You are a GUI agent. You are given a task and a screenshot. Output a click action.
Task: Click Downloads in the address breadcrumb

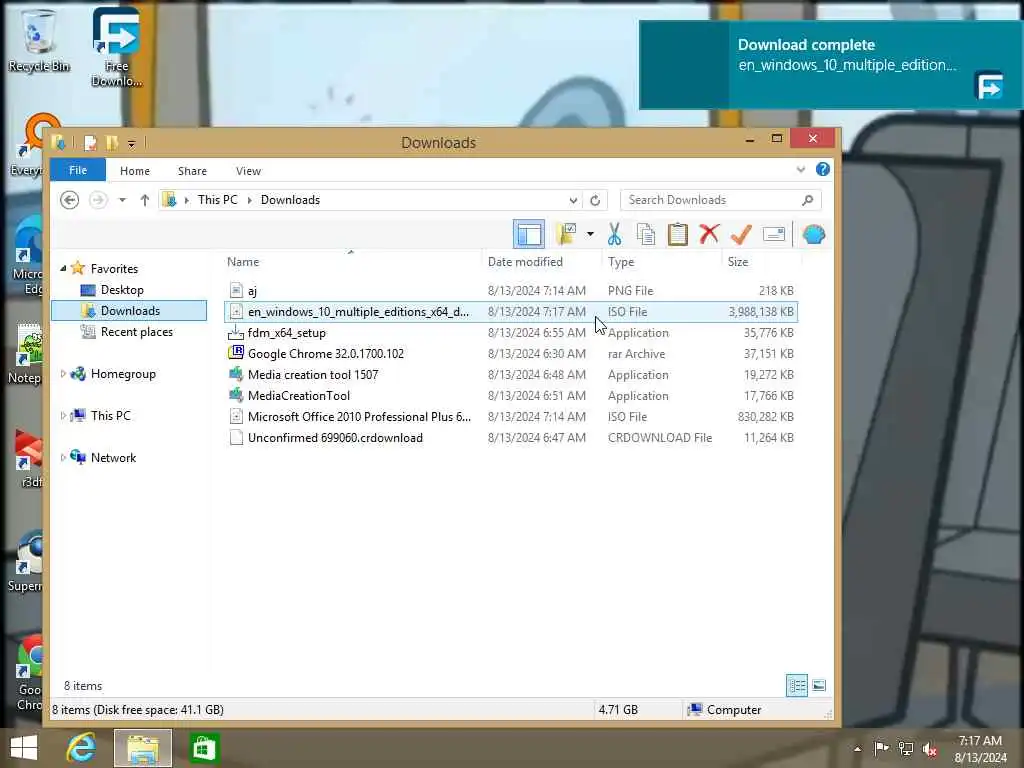(290, 200)
